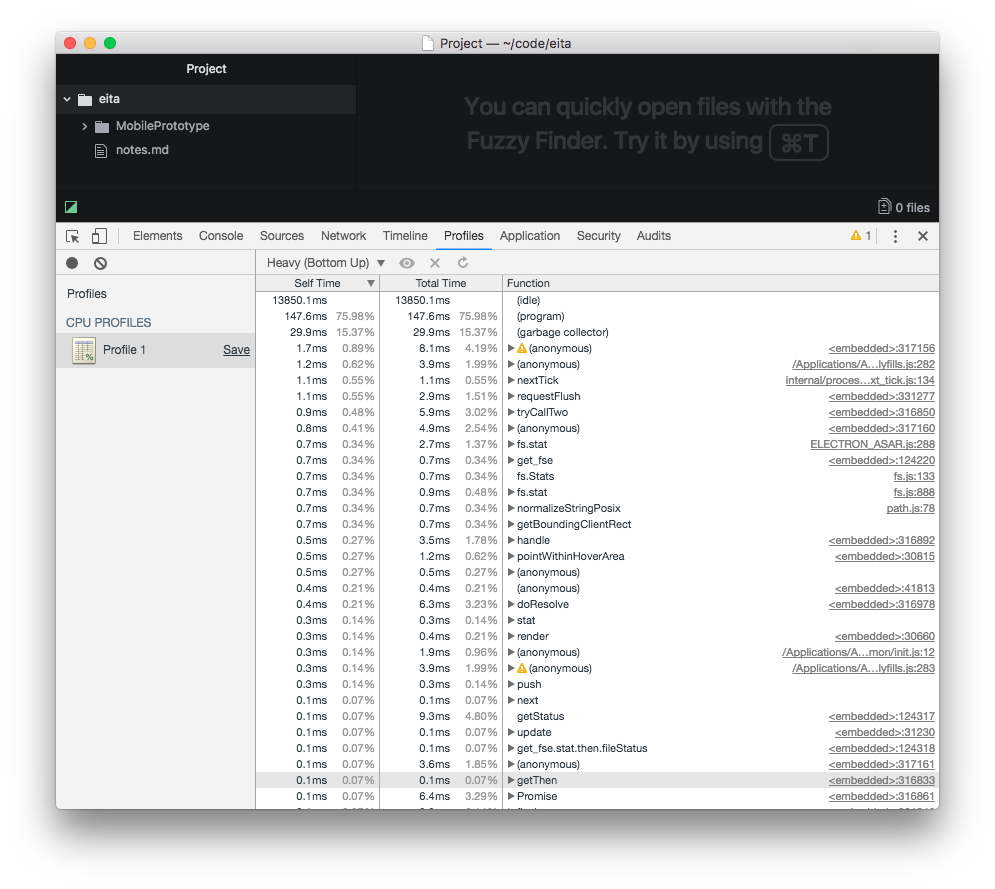The width and height of the screenshot is (995, 889).
Task: Expand the Promise function row
Action: coord(511,796)
